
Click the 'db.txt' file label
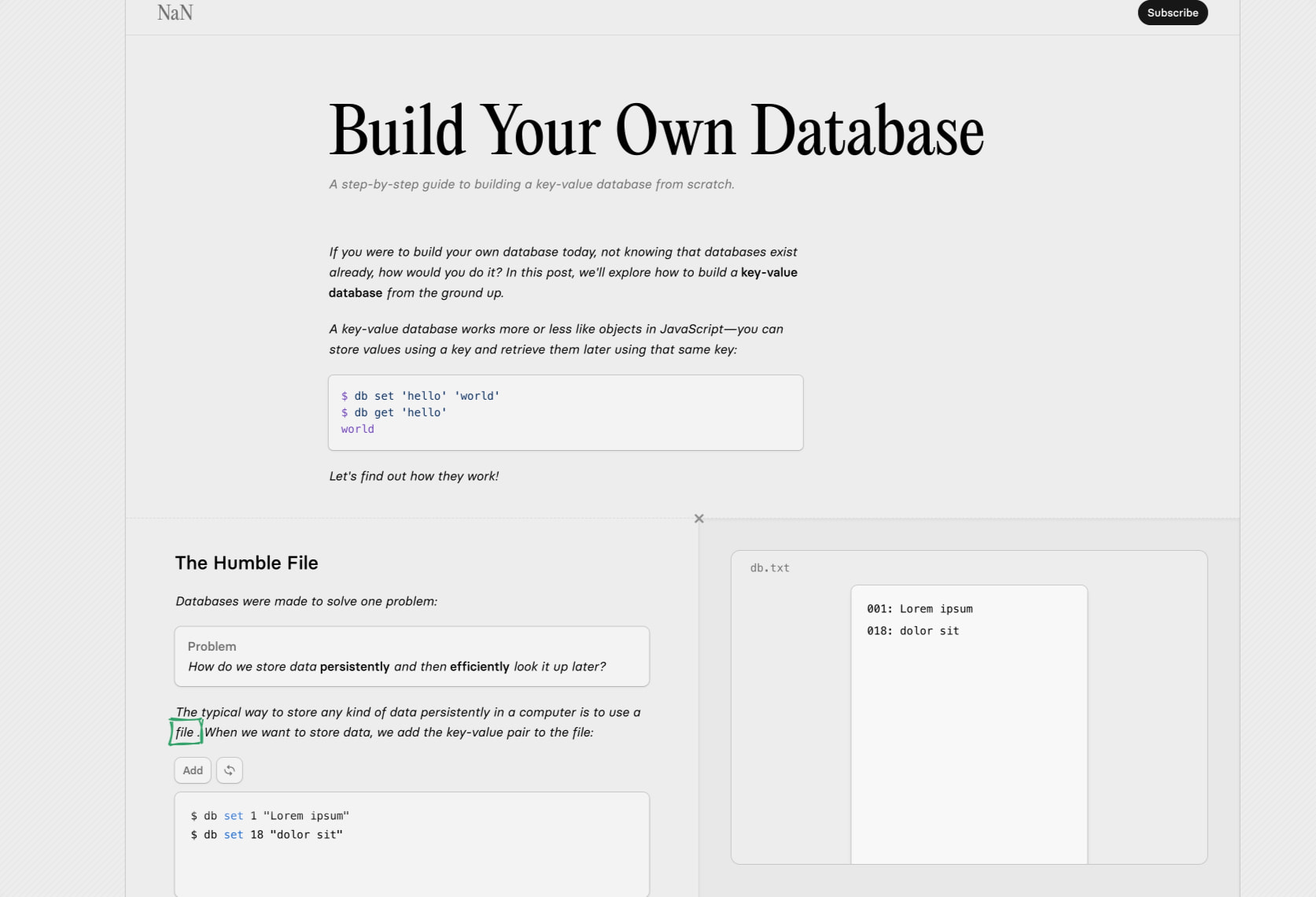tap(769, 568)
